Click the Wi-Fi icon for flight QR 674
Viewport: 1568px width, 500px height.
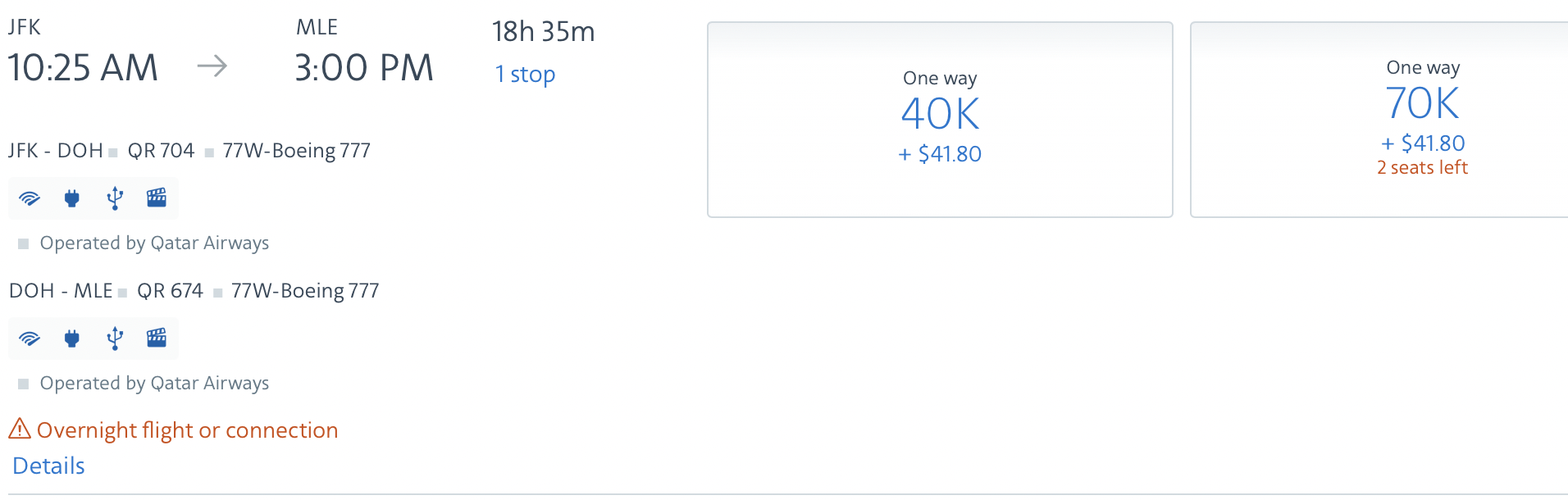click(30, 339)
